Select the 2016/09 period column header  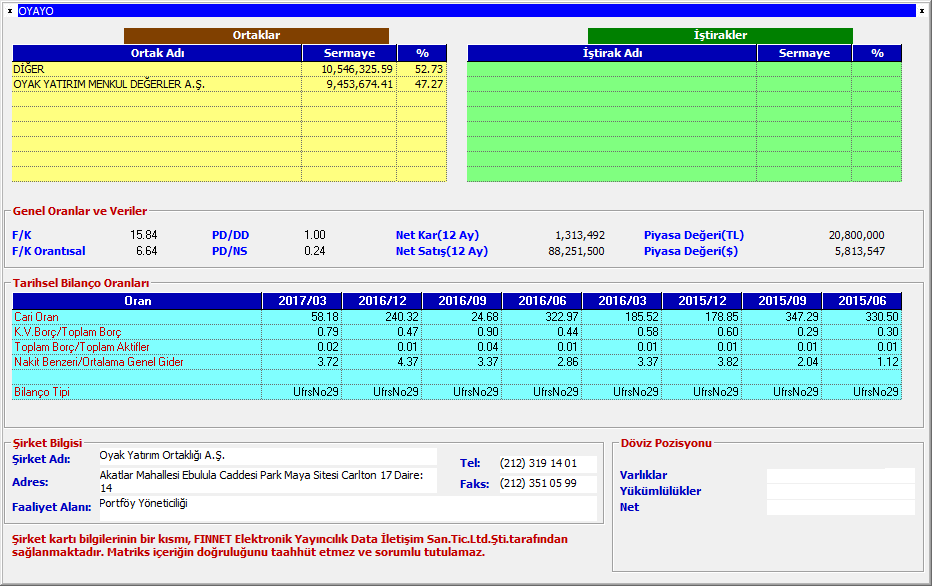[462, 301]
